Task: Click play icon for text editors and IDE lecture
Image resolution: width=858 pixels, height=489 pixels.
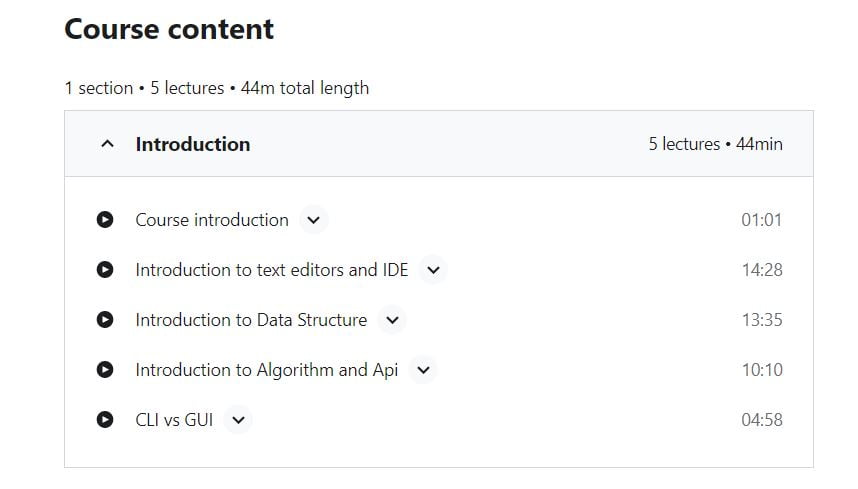Action: click(105, 270)
